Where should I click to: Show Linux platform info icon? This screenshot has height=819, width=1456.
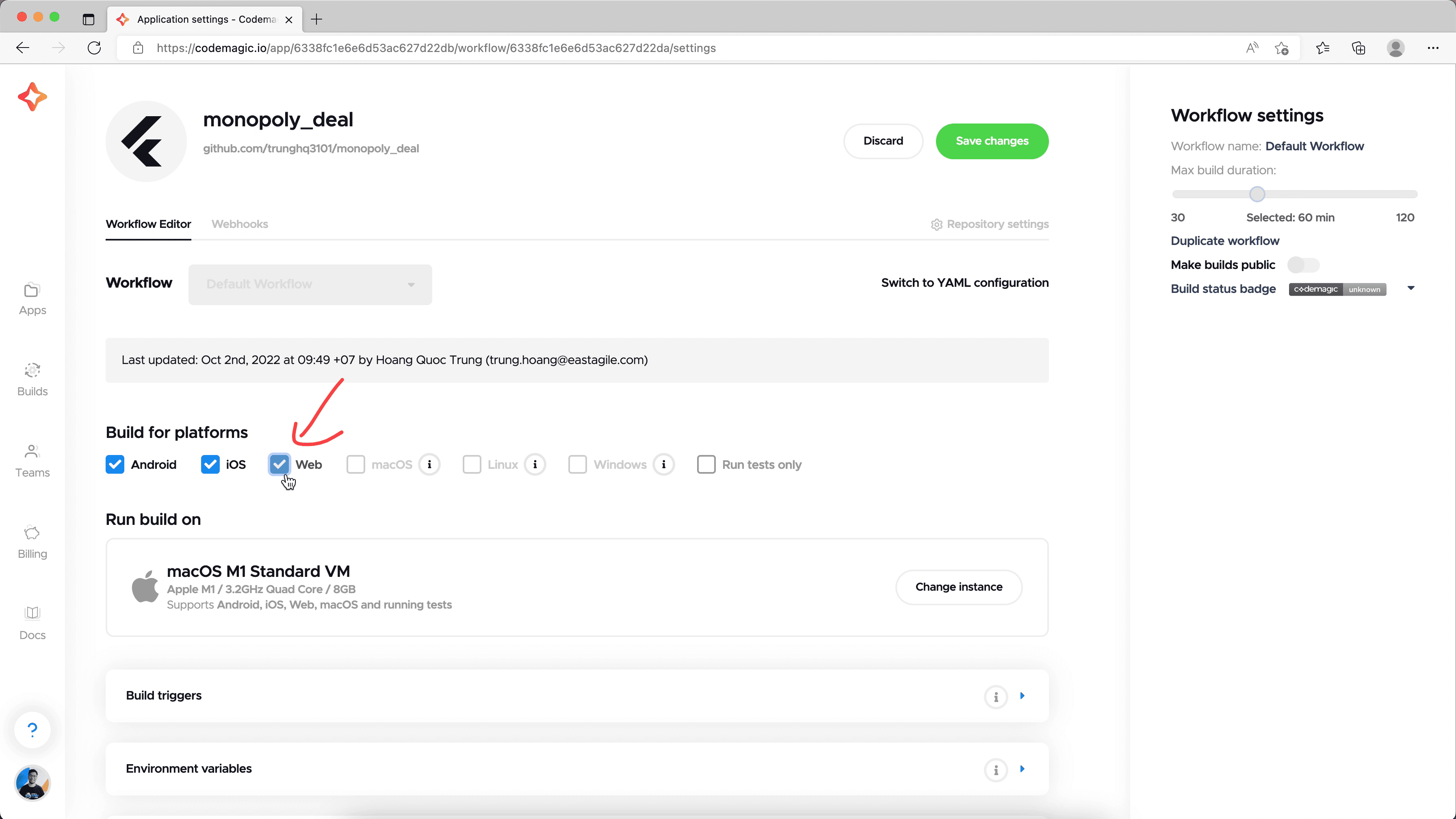(x=535, y=465)
